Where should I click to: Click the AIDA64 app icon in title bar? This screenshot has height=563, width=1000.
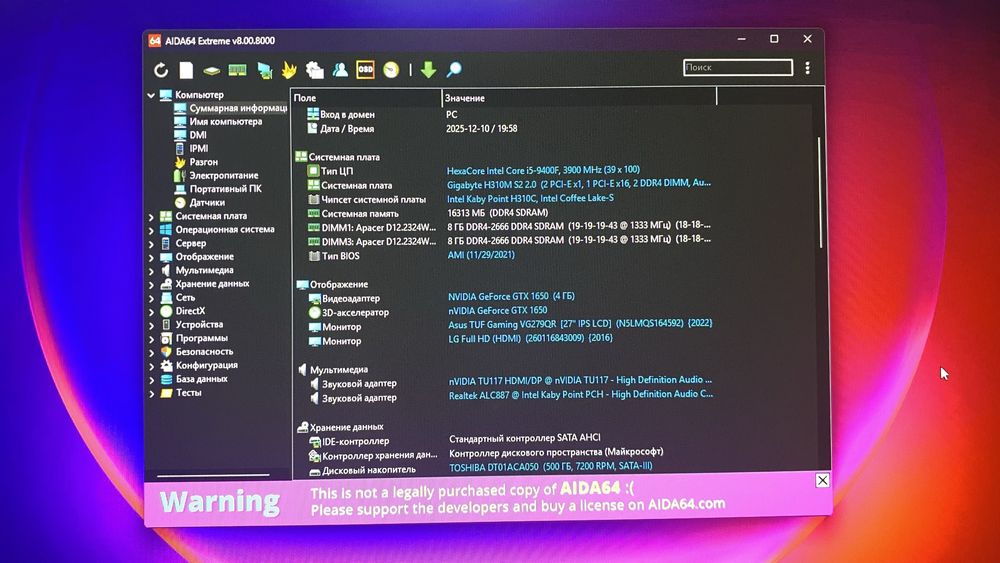pos(155,41)
